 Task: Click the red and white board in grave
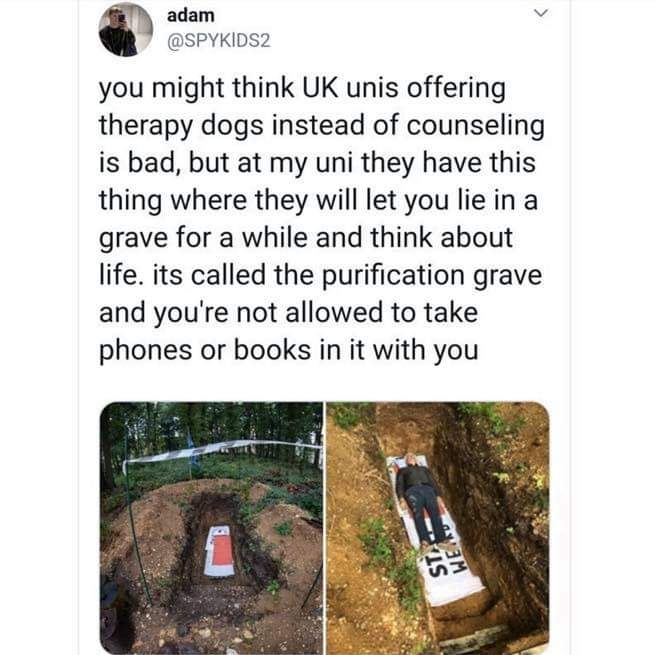219,551
